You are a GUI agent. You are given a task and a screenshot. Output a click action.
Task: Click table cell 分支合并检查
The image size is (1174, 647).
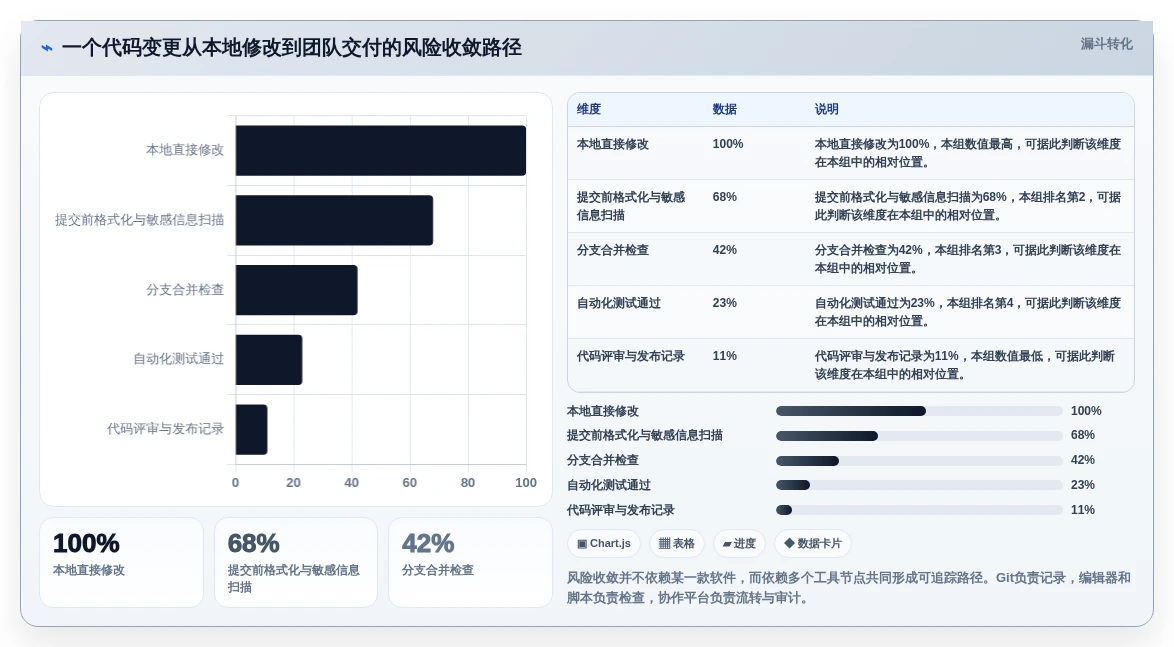tap(612, 250)
